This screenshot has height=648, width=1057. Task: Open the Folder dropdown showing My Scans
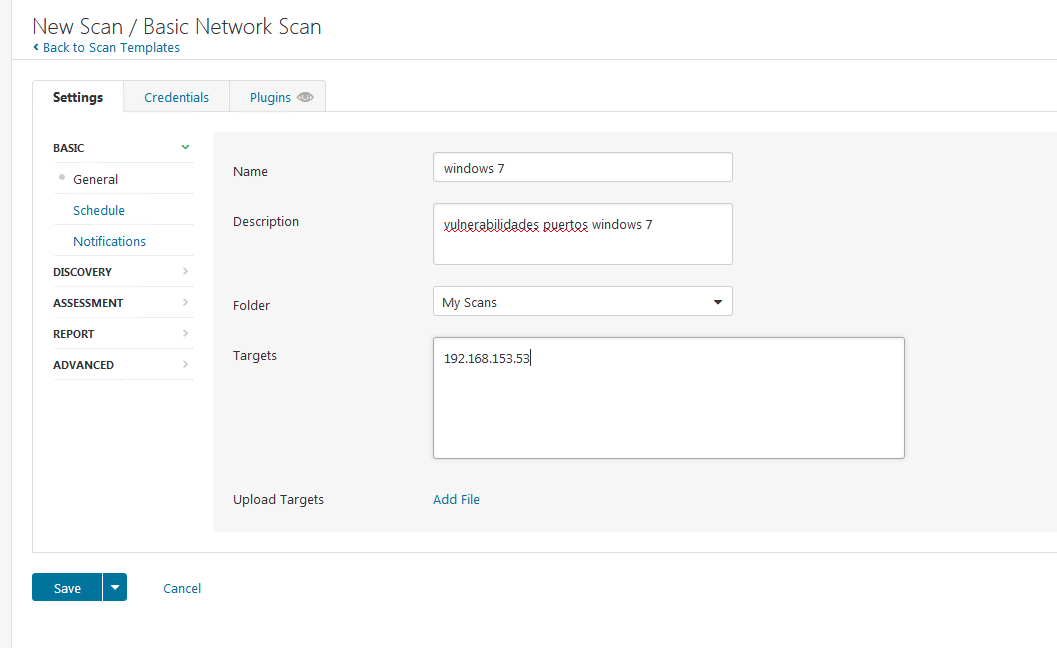point(582,301)
